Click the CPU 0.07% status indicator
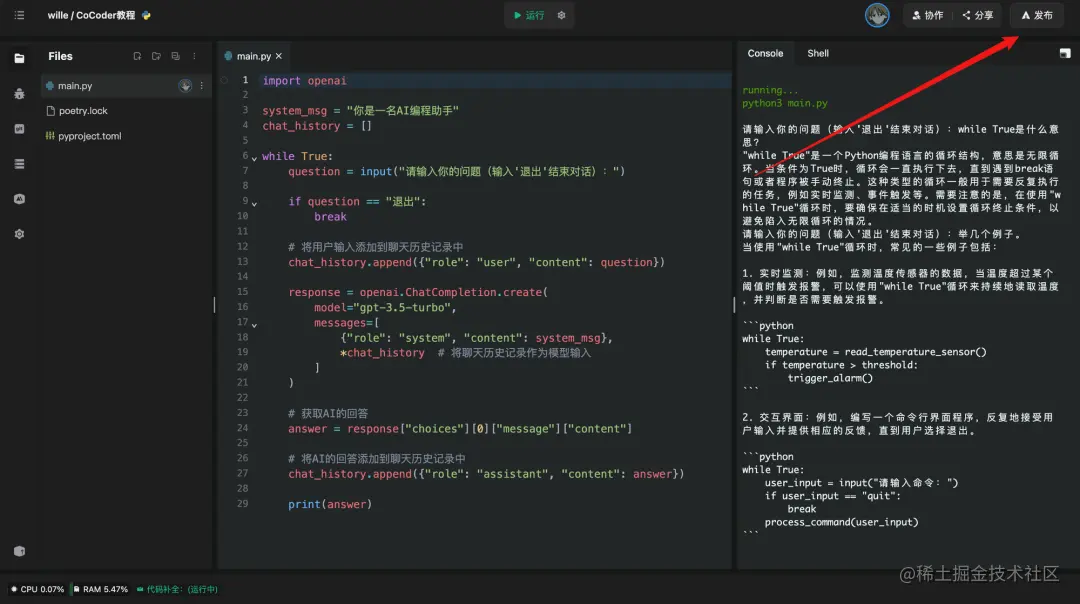This screenshot has width=1080, height=604. (37, 590)
